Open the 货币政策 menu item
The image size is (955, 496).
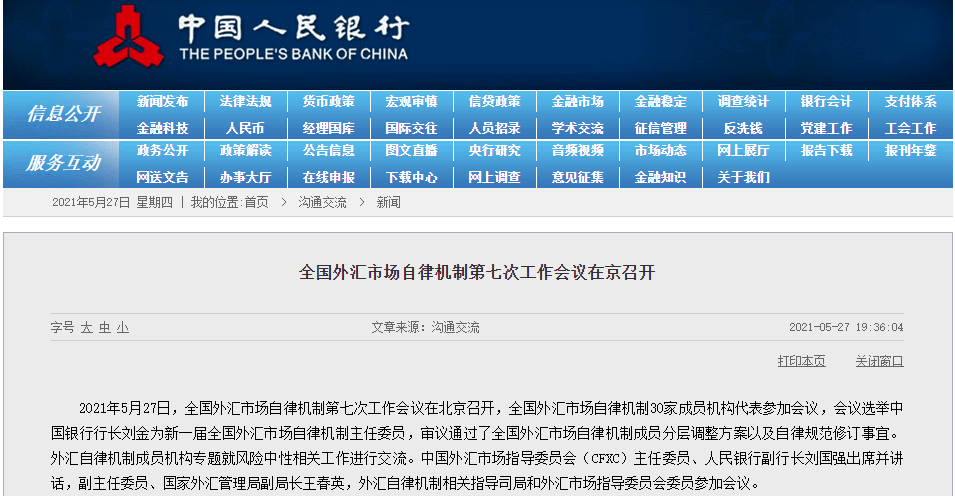pos(328,102)
